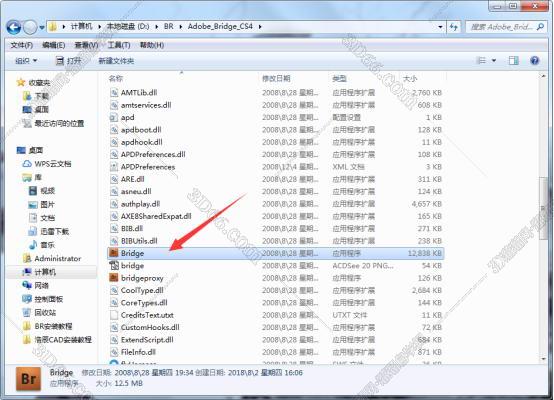Image resolution: width=554 pixels, height=400 pixels.
Task: Select 计算机 in the address path
Action: (x=81, y=27)
